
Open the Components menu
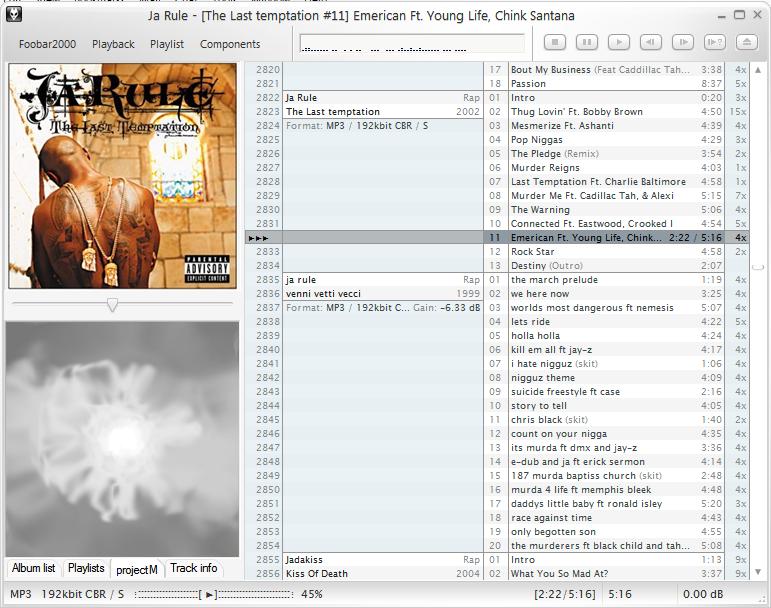tap(230, 44)
